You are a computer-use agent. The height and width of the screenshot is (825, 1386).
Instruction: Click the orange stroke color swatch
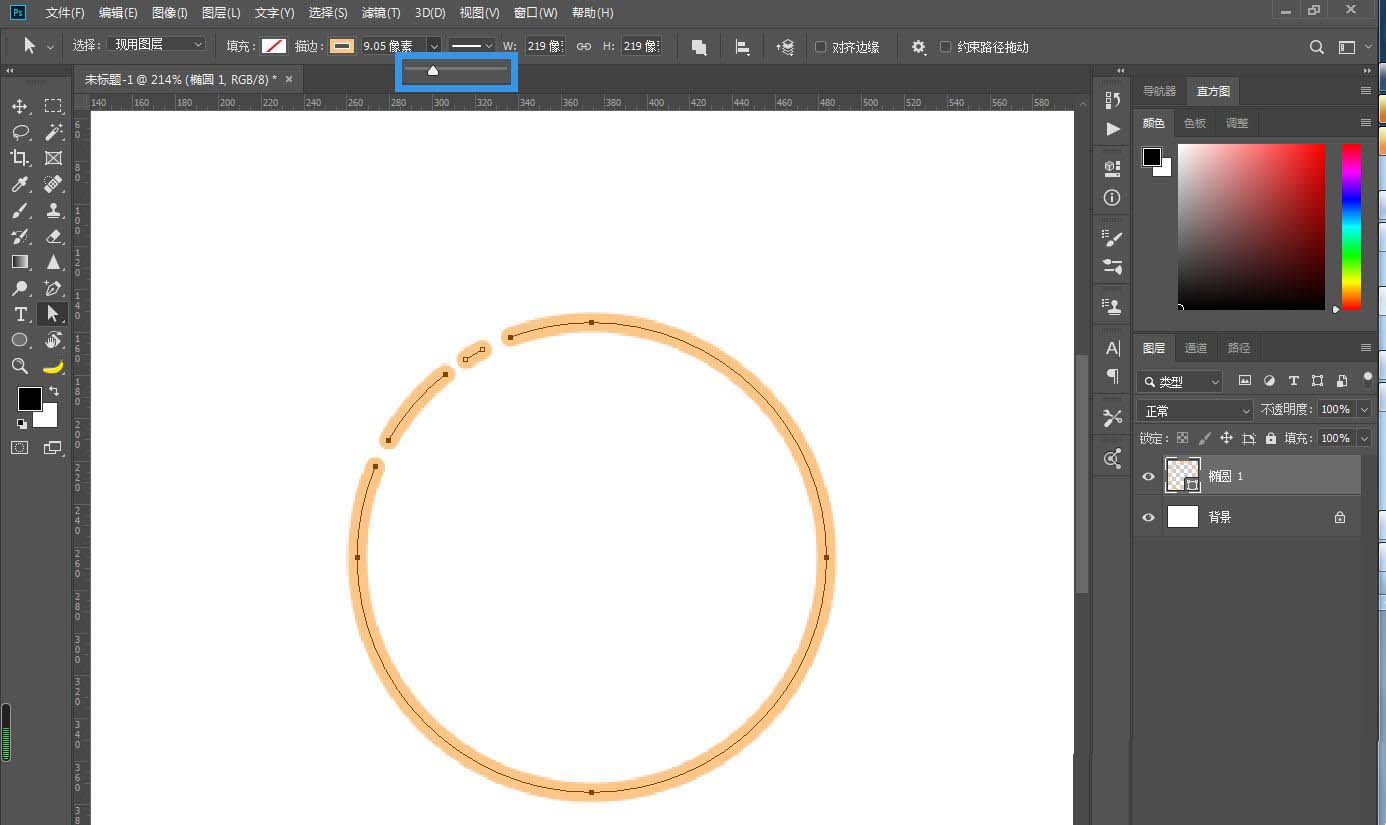342,46
